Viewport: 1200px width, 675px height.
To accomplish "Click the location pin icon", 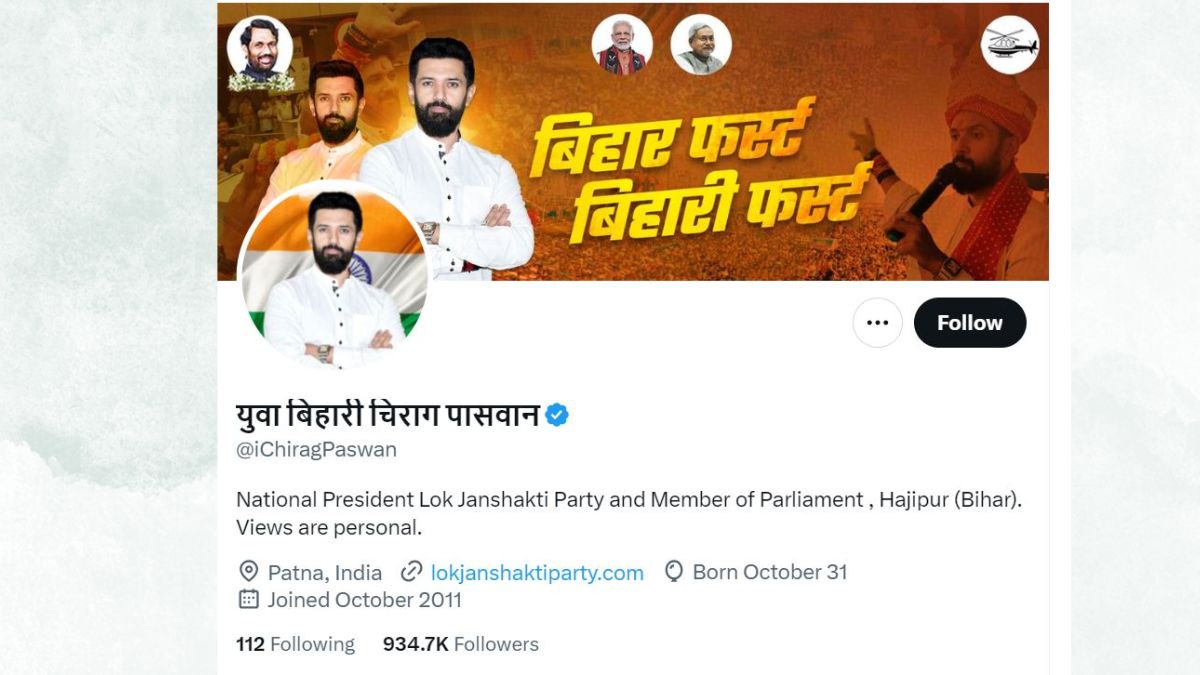I will [249, 573].
